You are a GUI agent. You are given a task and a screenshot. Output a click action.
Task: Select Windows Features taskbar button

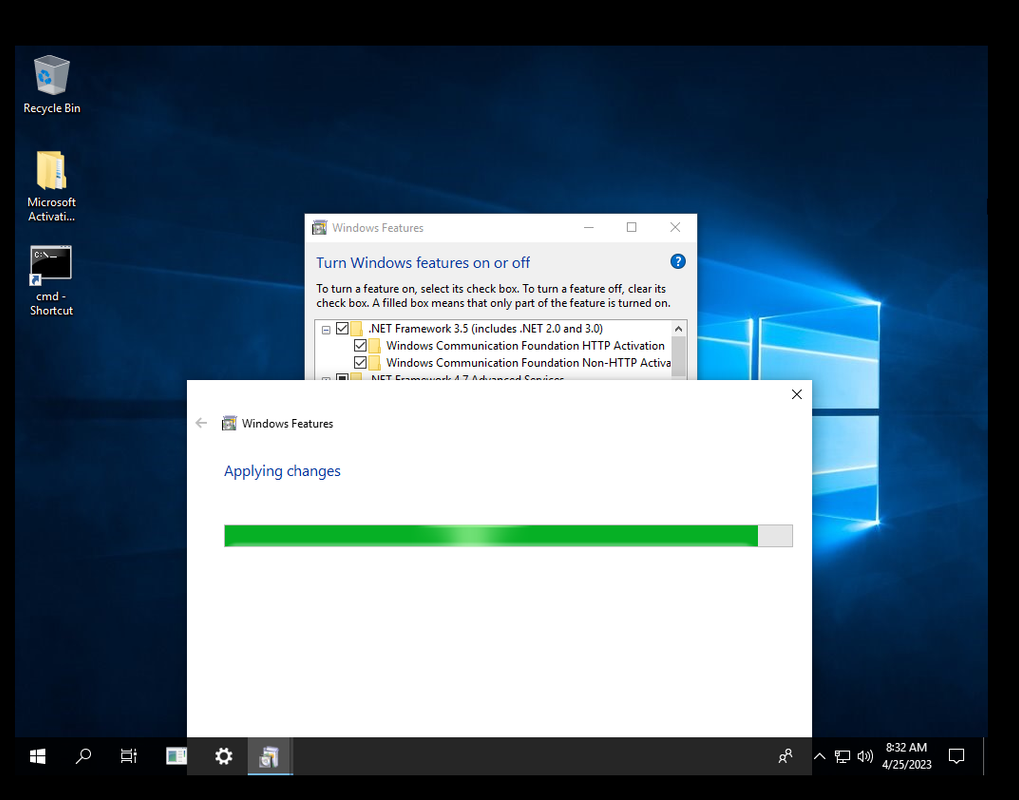point(270,756)
